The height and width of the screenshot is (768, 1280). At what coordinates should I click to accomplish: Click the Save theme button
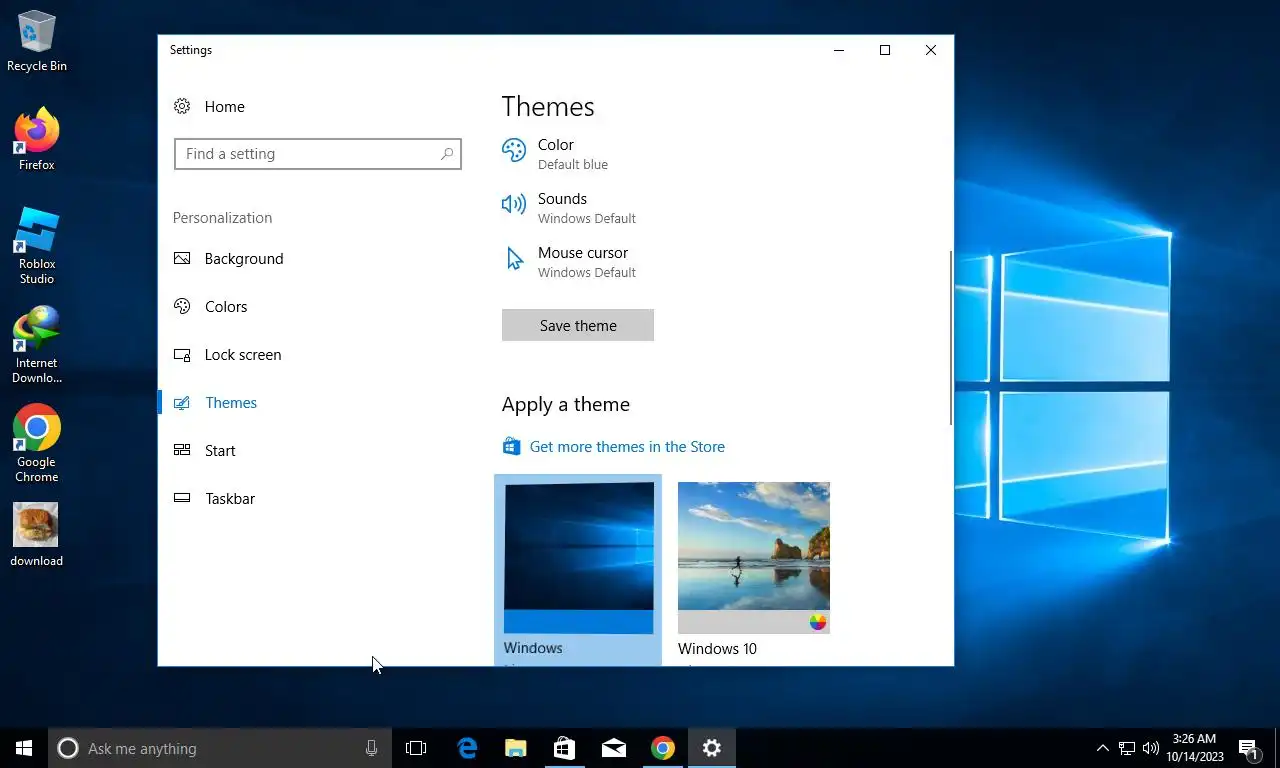578,325
